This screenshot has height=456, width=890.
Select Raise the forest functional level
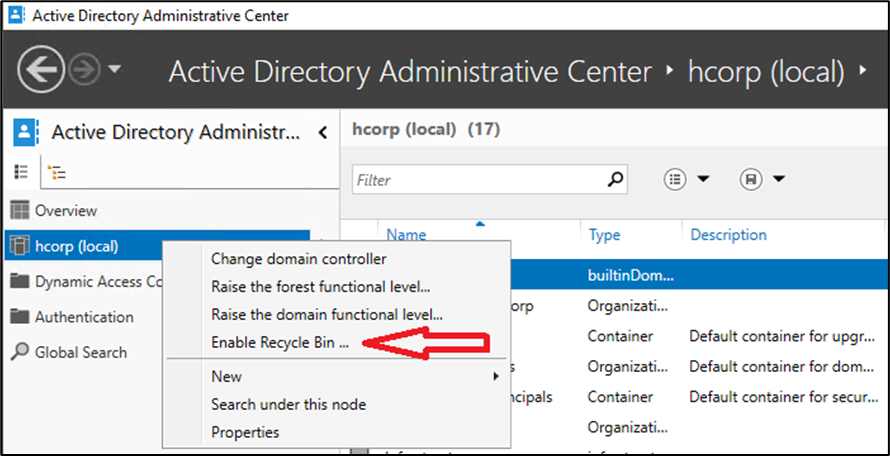[x=320, y=287]
